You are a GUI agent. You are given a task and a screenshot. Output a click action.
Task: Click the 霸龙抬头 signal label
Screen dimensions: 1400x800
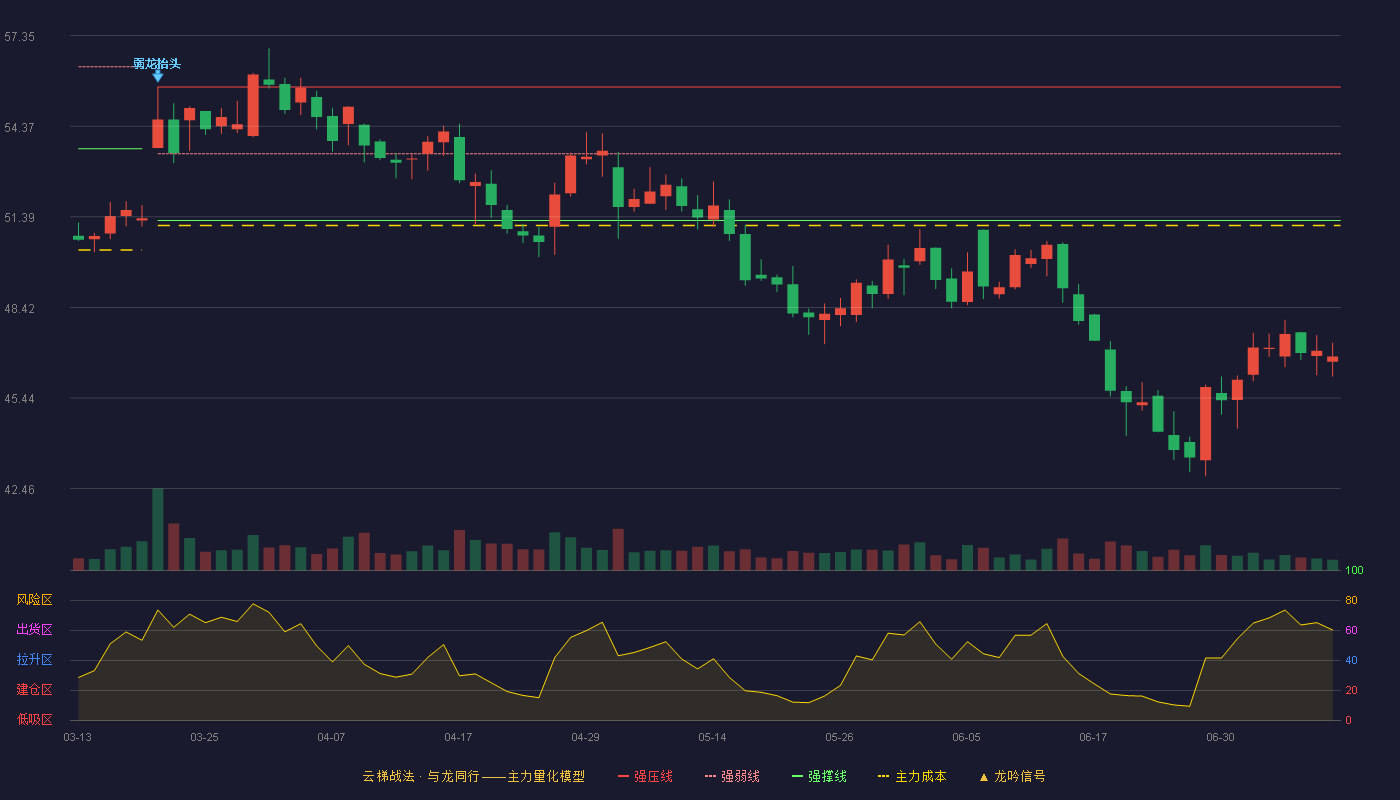tap(157, 63)
